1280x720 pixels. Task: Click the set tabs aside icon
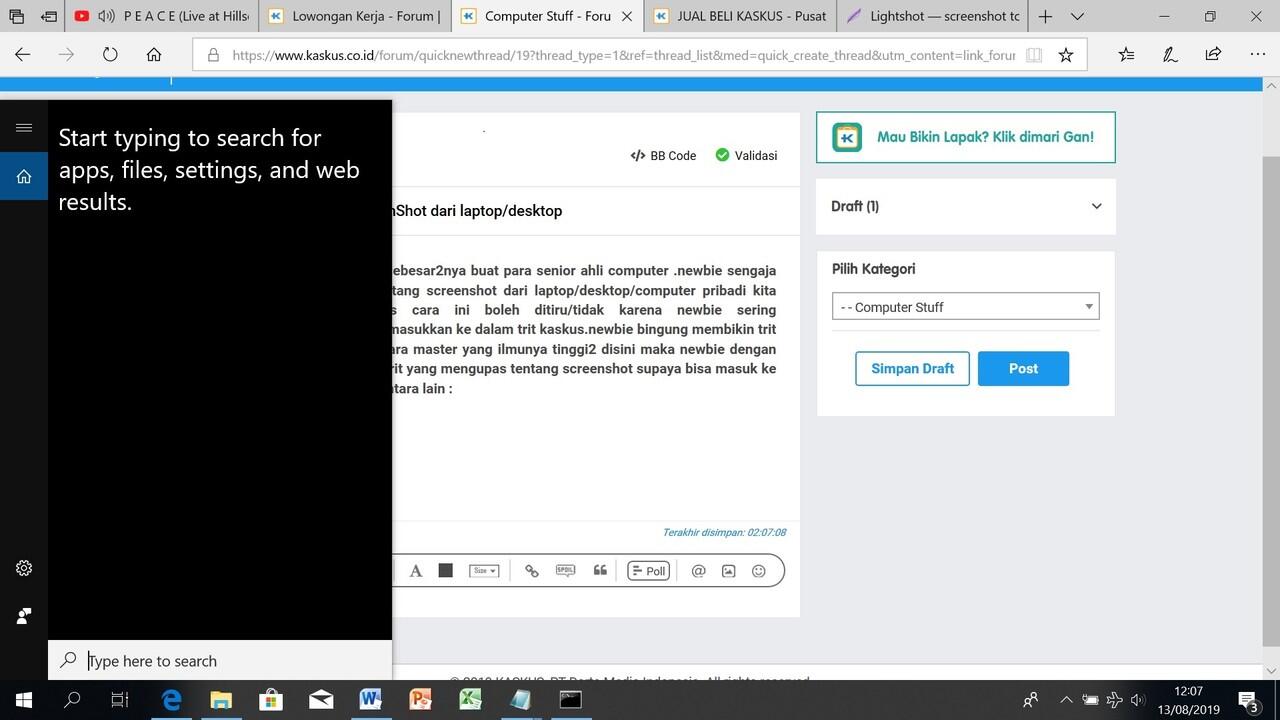(x=49, y=16)
